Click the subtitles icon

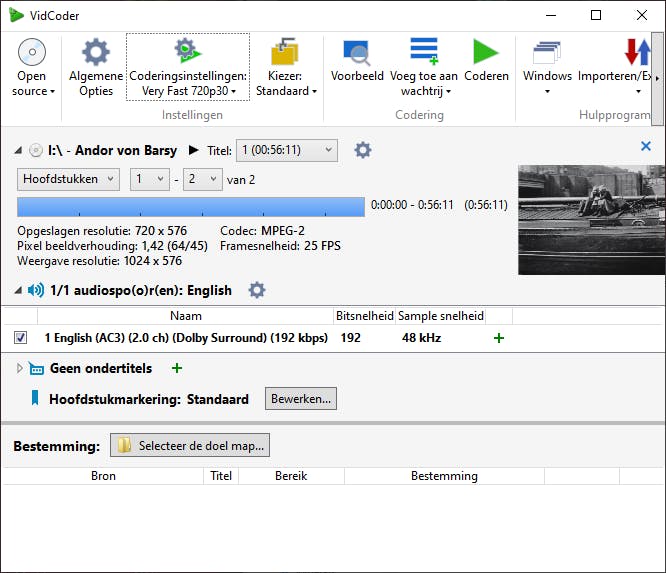37,369
